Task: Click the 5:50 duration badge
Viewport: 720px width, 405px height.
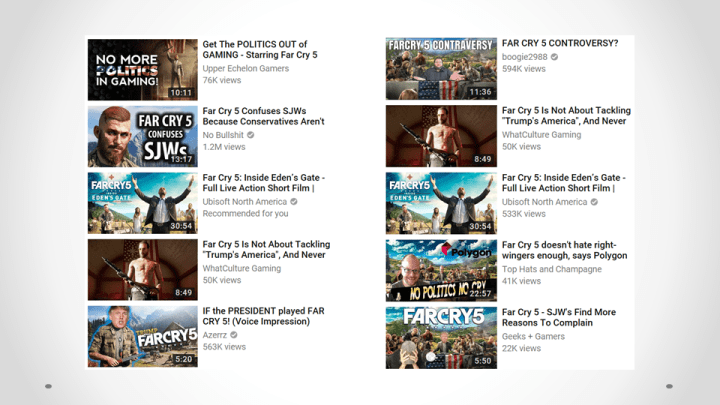Action: coord(483,361)
